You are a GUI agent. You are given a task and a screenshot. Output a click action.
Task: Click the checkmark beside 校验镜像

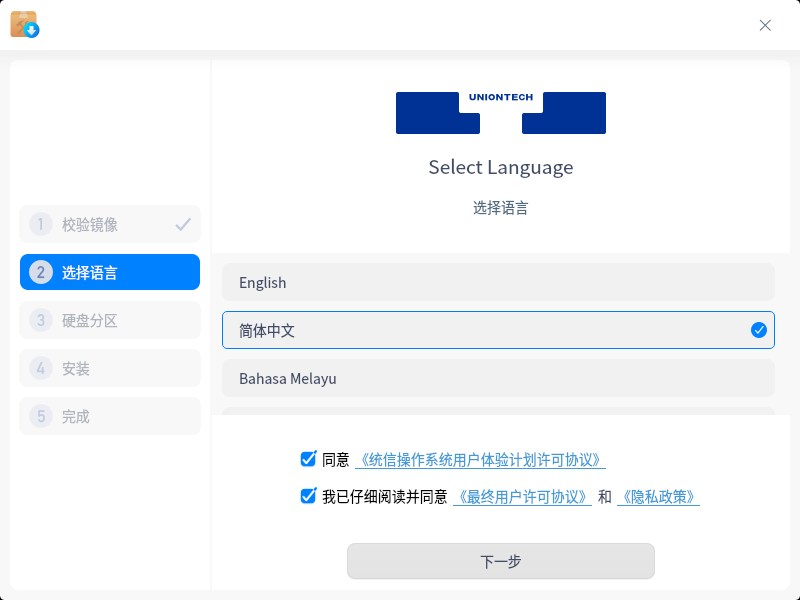click(x=183, y=224)
